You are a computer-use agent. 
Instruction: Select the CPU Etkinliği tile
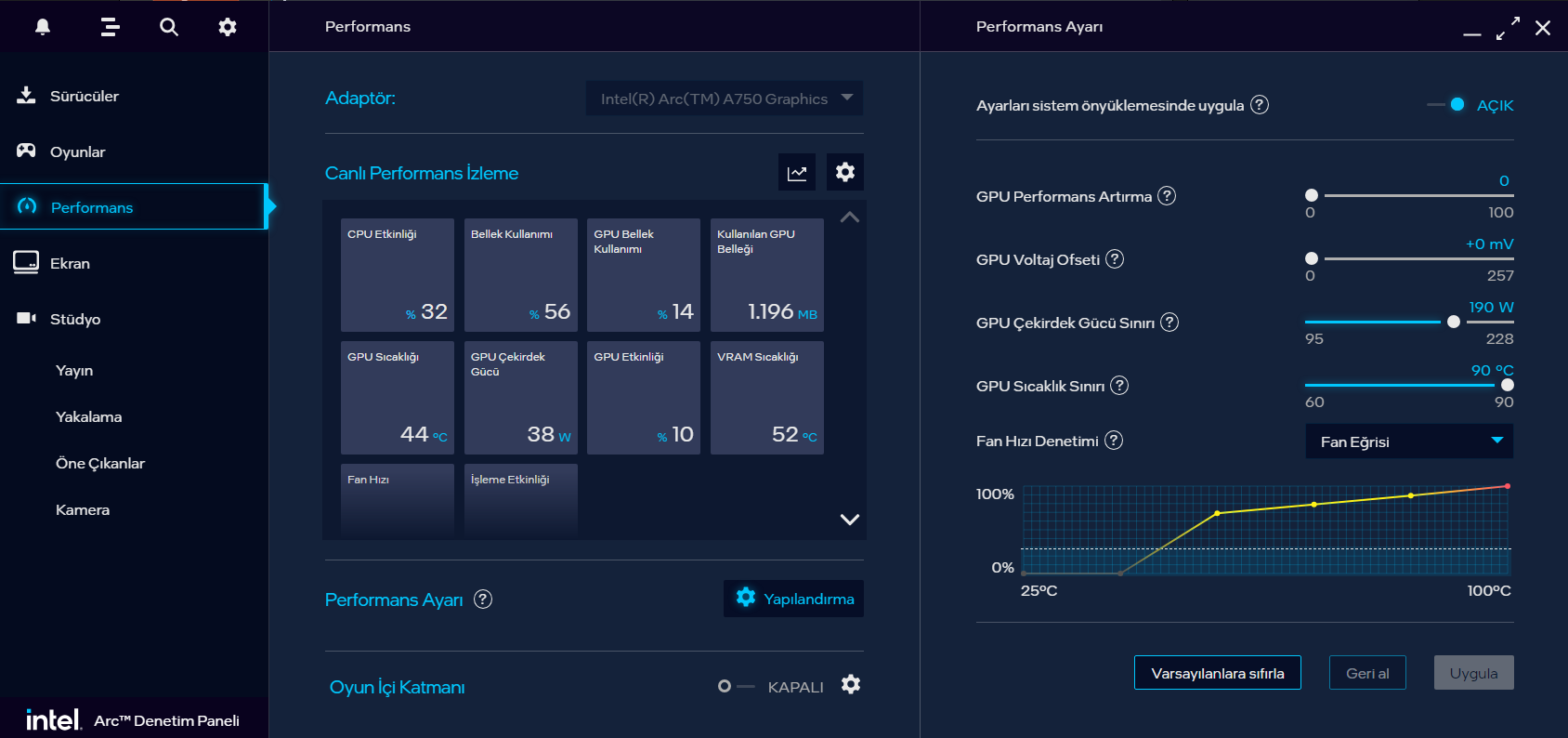pyautogui.click(x=398, y=275)
